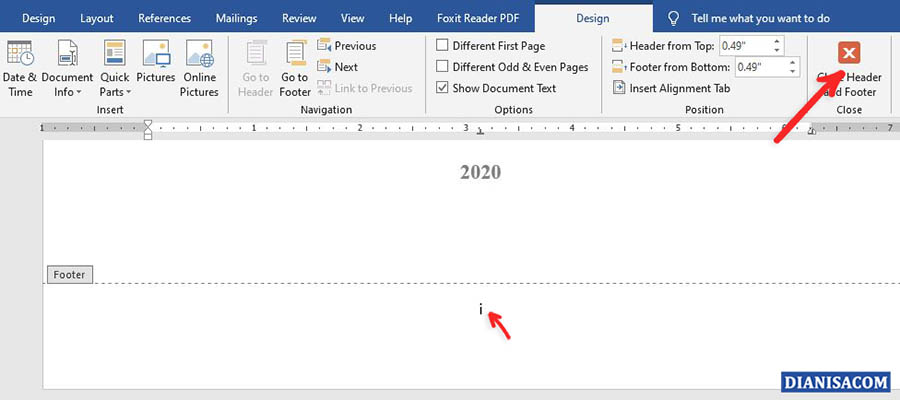
Task: Toggle Different Odd & Even Pages
Action: [442, 67]
